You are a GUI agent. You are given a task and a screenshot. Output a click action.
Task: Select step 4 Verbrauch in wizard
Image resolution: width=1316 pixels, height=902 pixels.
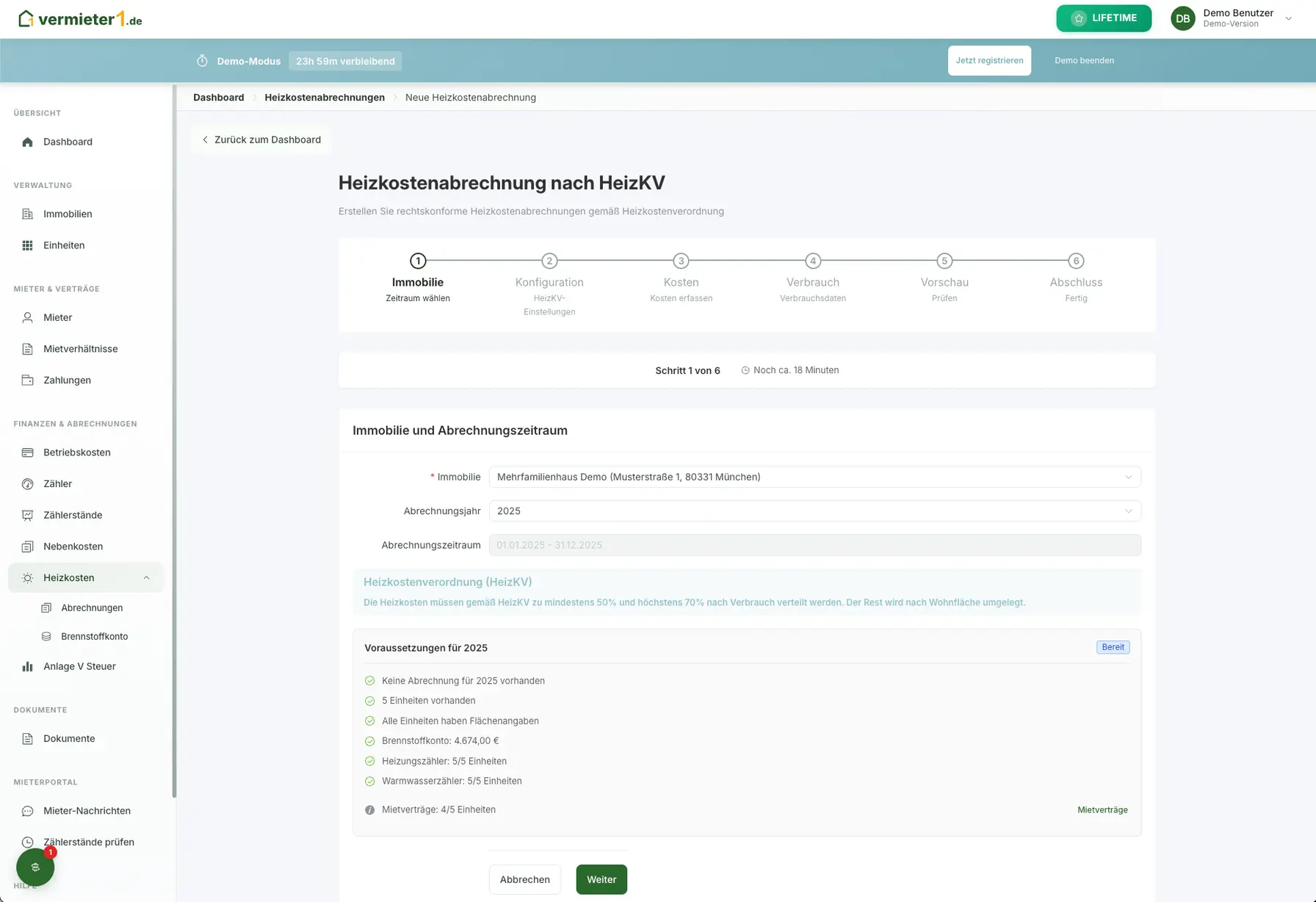coord(813,279)
